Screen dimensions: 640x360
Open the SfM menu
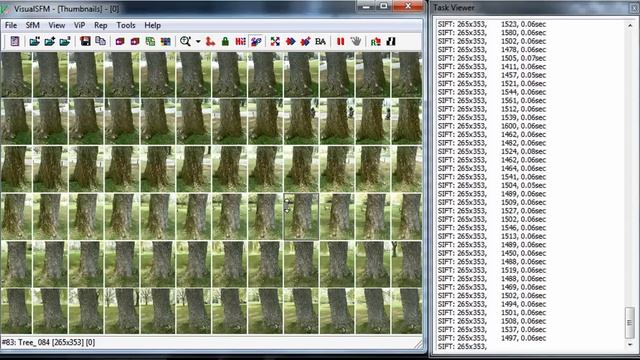pyautogui.click(x=33, y=25)
